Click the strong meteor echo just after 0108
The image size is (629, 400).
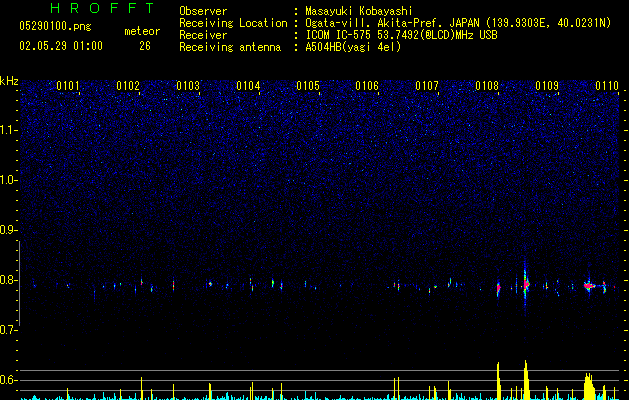(x=499, y=288)
